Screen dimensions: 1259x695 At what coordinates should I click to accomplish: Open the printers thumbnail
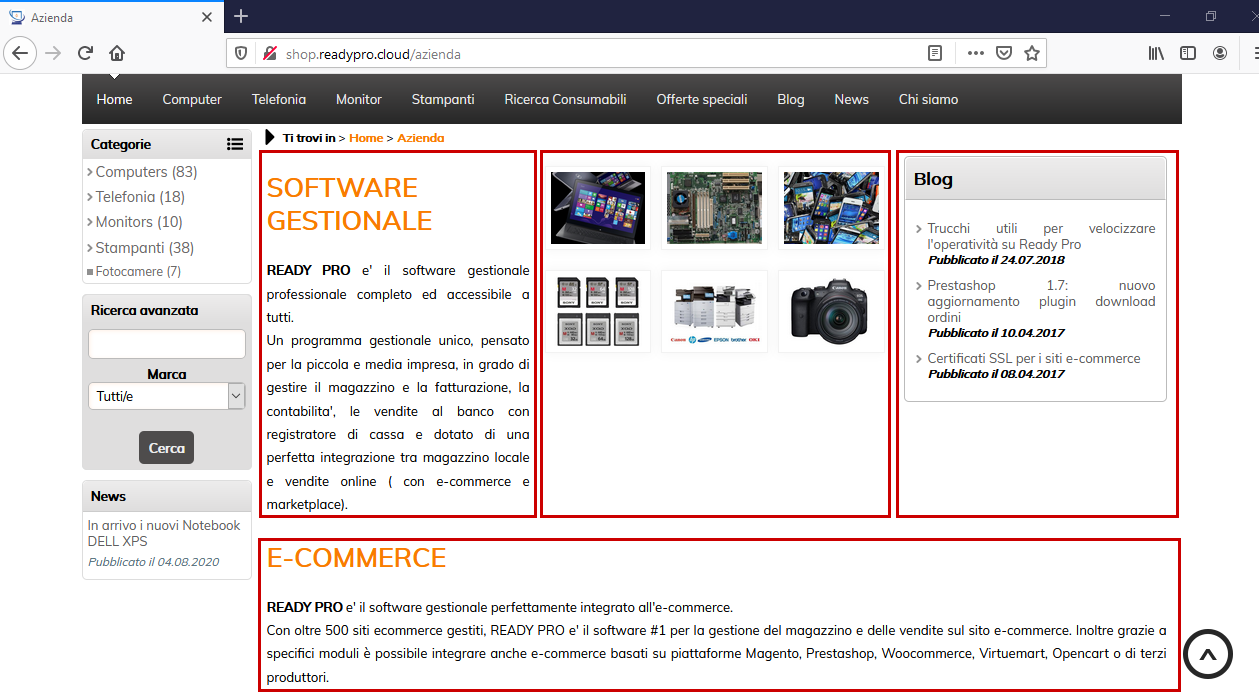714,311
